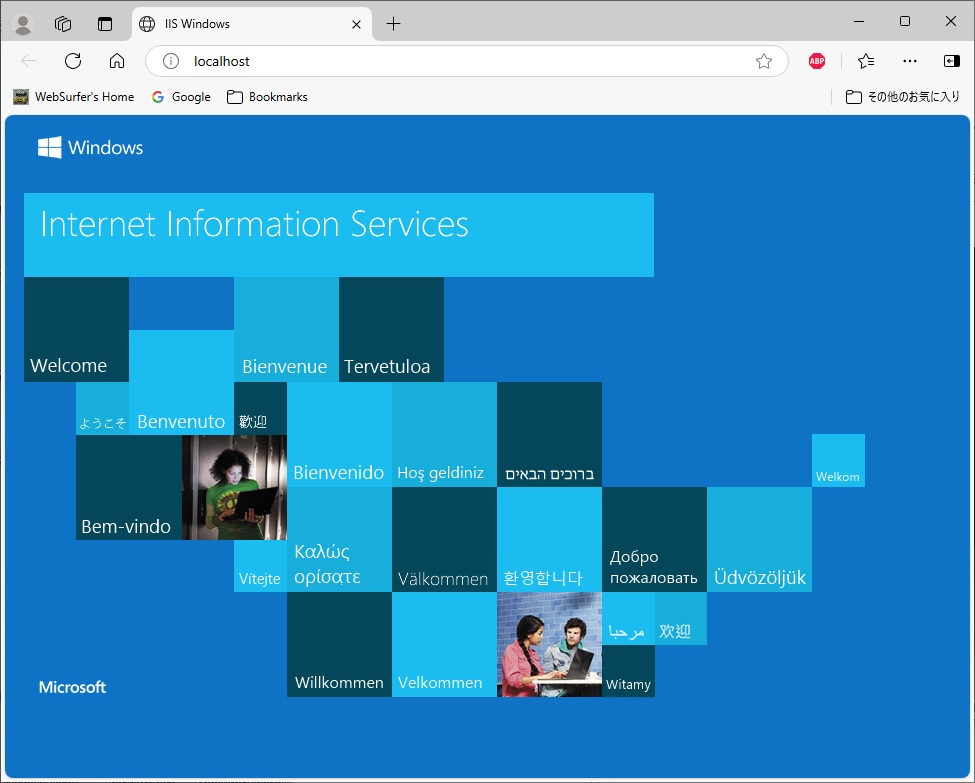This screenshot has height=783, width=975.
Task: Click the Willkommen tile
Action: 340,644
